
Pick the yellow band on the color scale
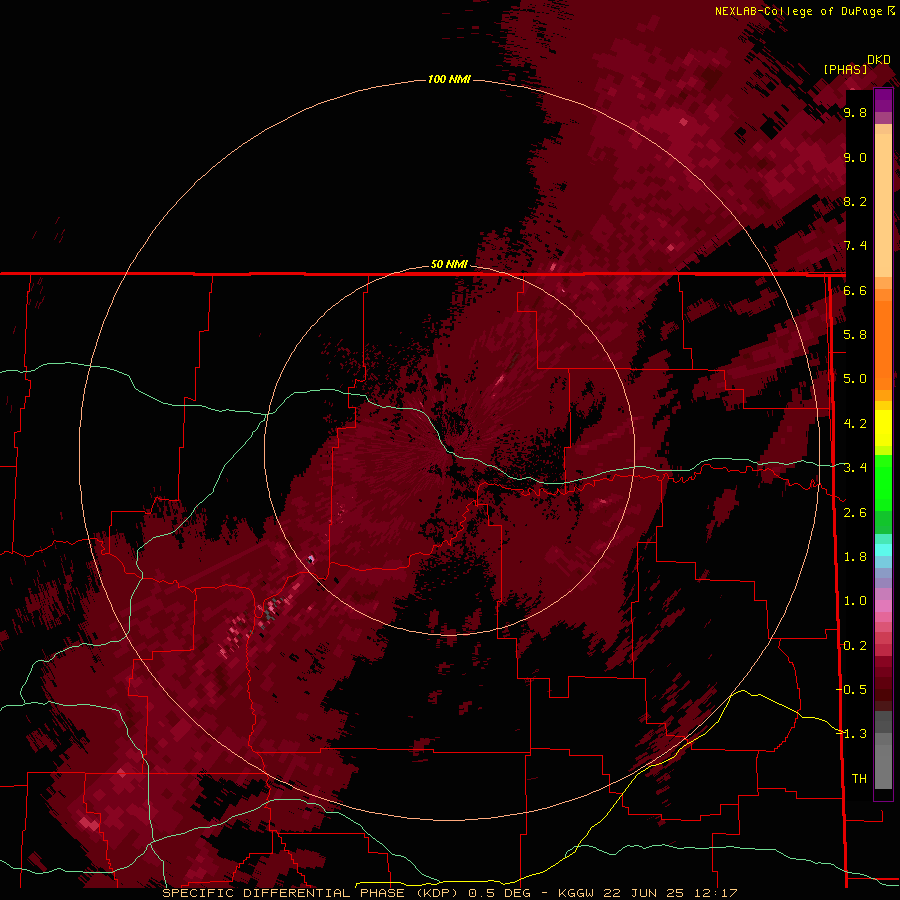click(883, 428)
